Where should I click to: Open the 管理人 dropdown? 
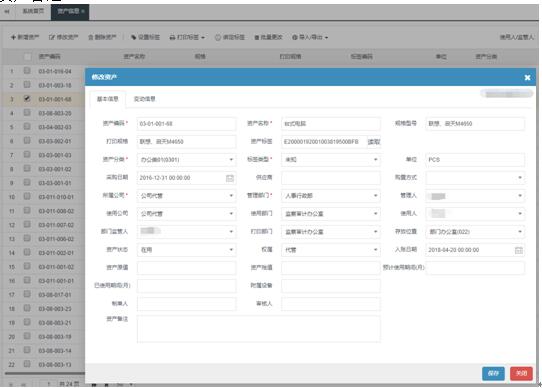[475, 196]
